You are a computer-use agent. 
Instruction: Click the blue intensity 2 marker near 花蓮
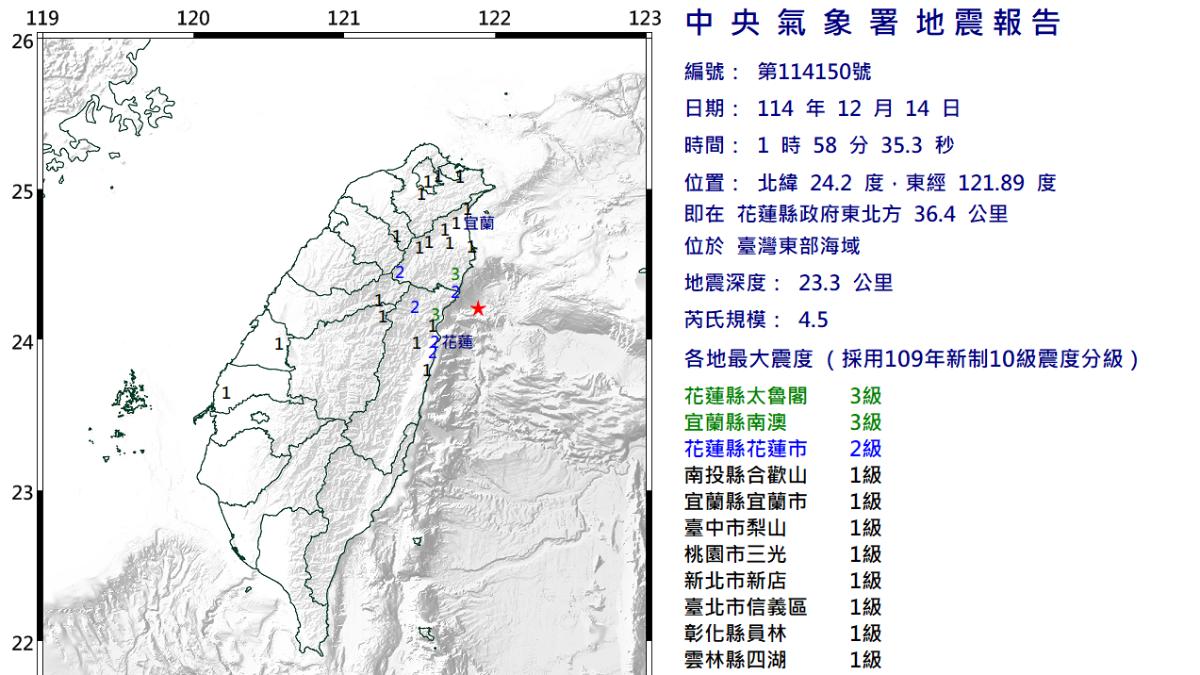[435, 340]
